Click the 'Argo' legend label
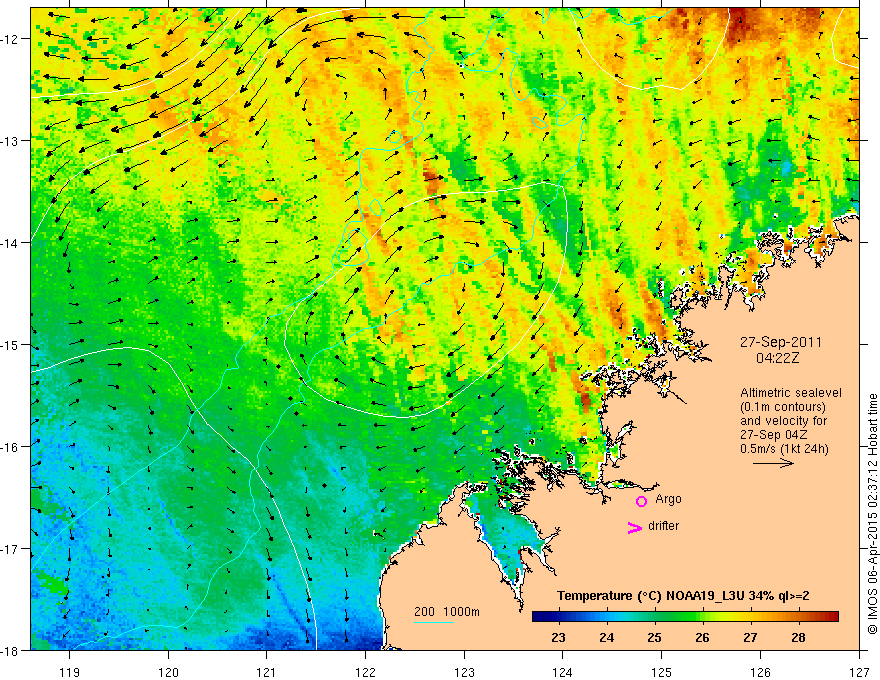 [x=668, y=499]
